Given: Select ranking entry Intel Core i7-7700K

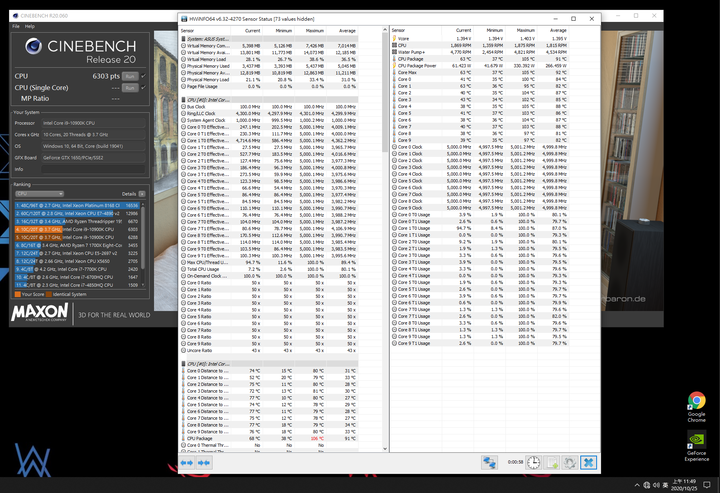Looking at the screenshot, I should 77,269.
